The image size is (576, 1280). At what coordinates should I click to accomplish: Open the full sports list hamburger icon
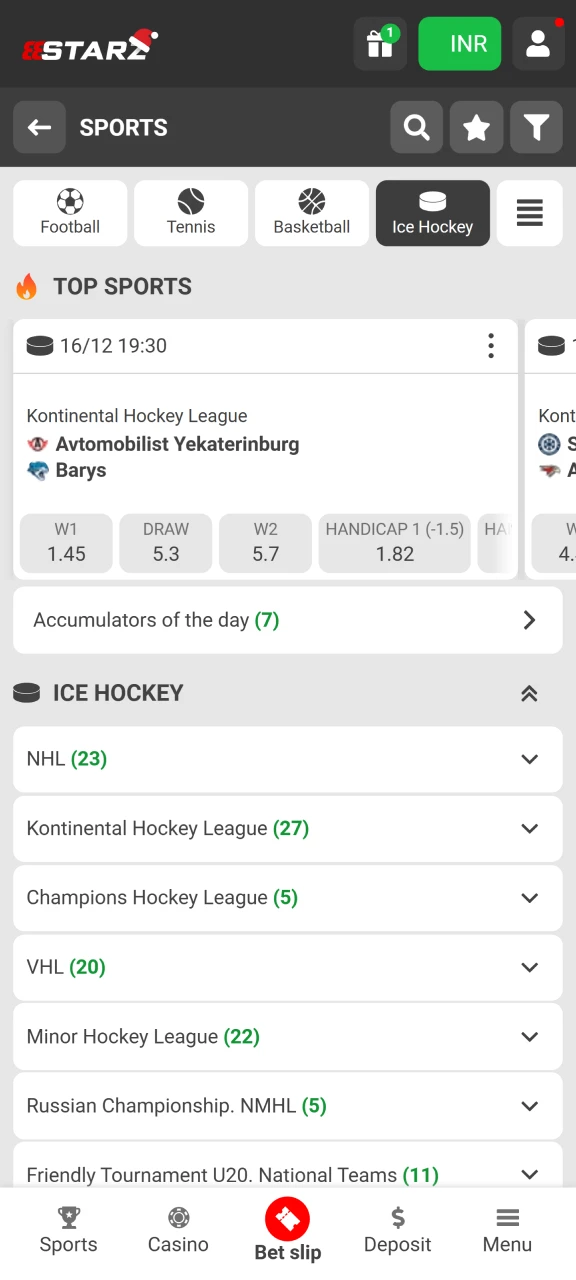click(x=529, y=213)
